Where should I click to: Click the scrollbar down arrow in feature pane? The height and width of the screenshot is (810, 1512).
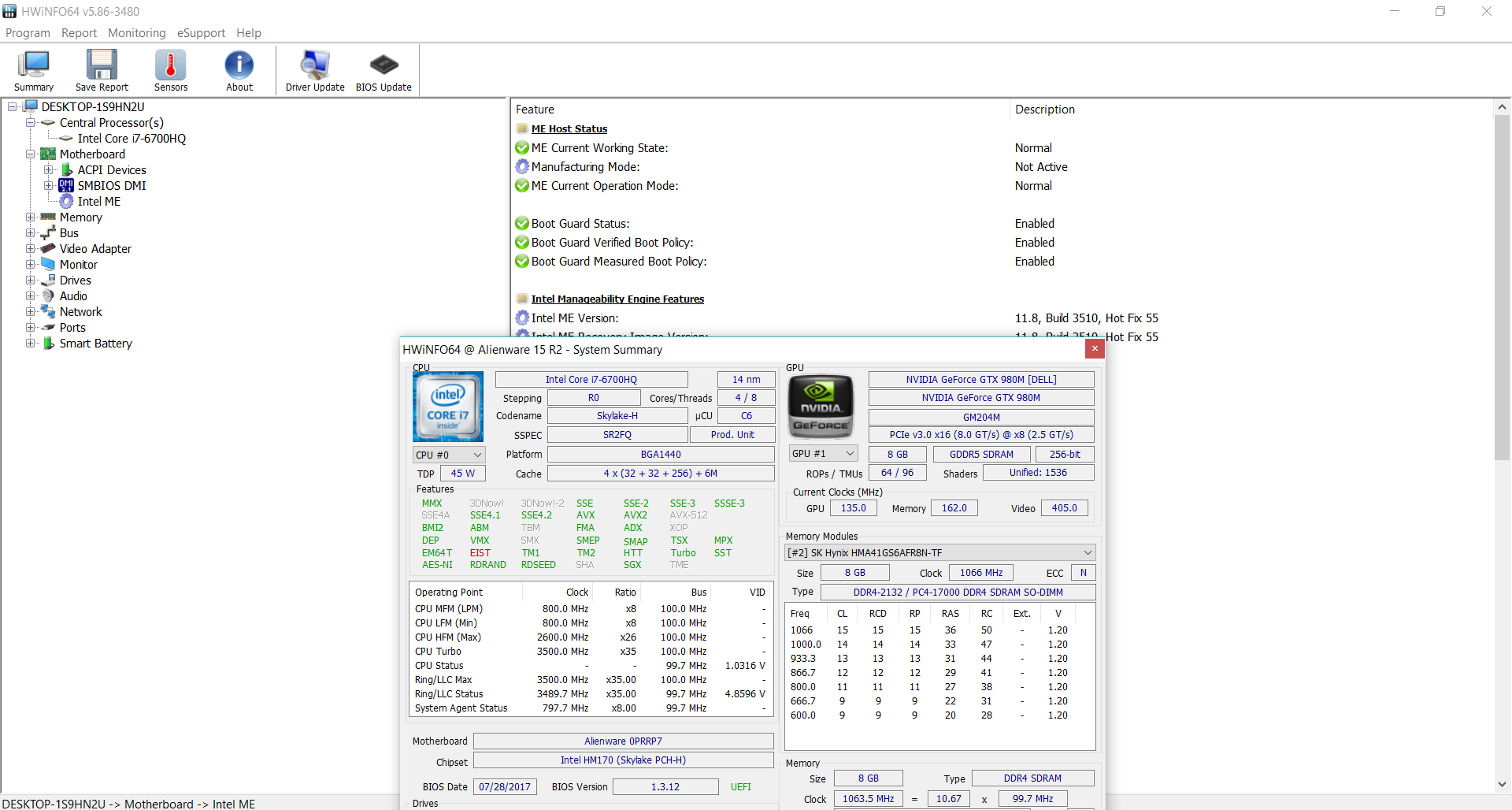click(x=1502, y=785)
